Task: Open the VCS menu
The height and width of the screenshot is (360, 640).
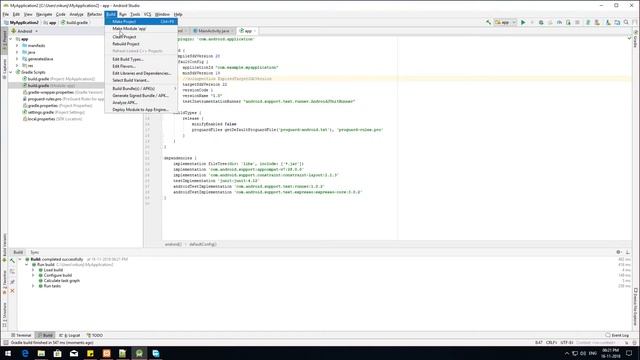Action: point(147,14)
